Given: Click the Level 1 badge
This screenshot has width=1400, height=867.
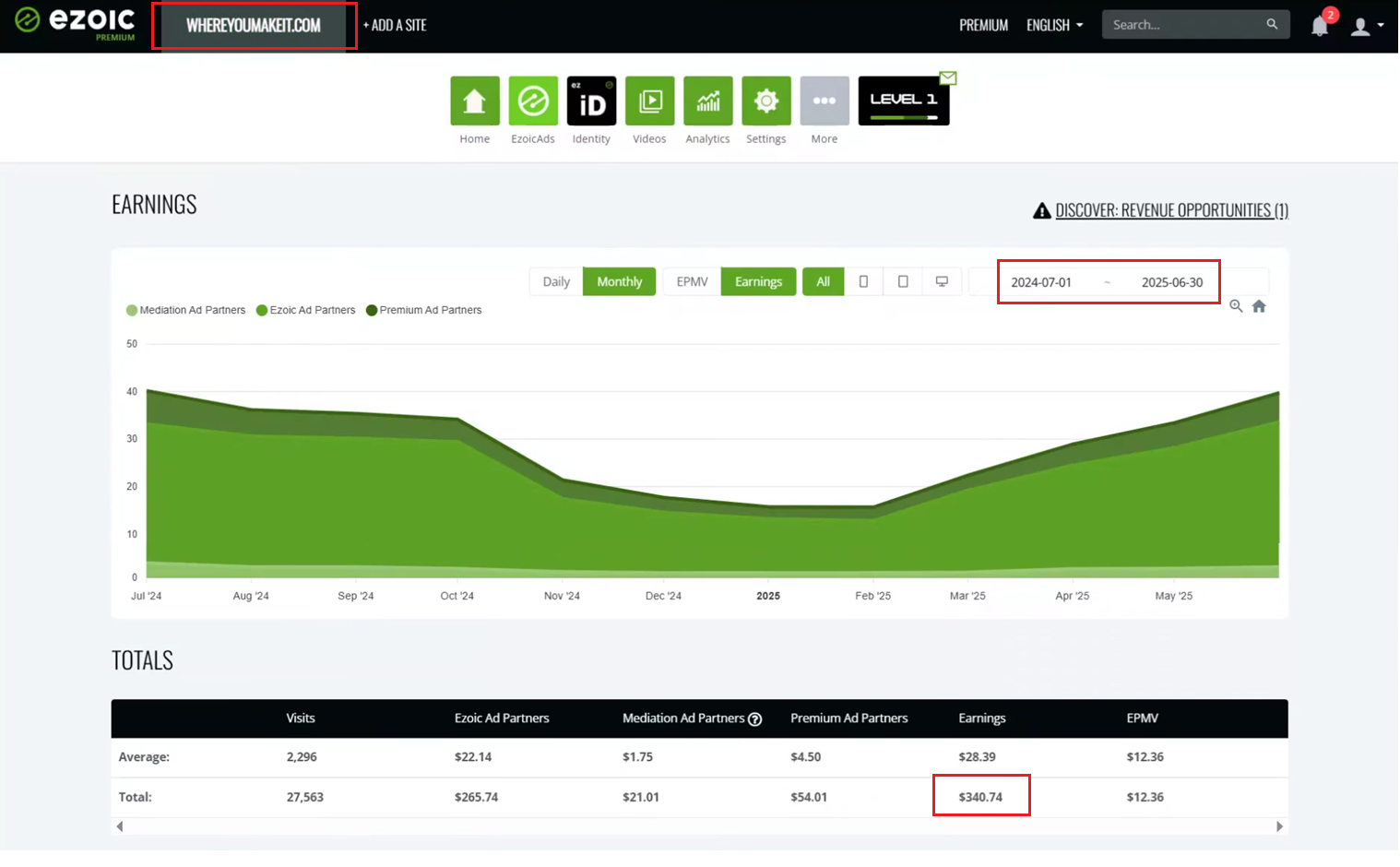Looking at the screenshot, I should tap(904, 101).
